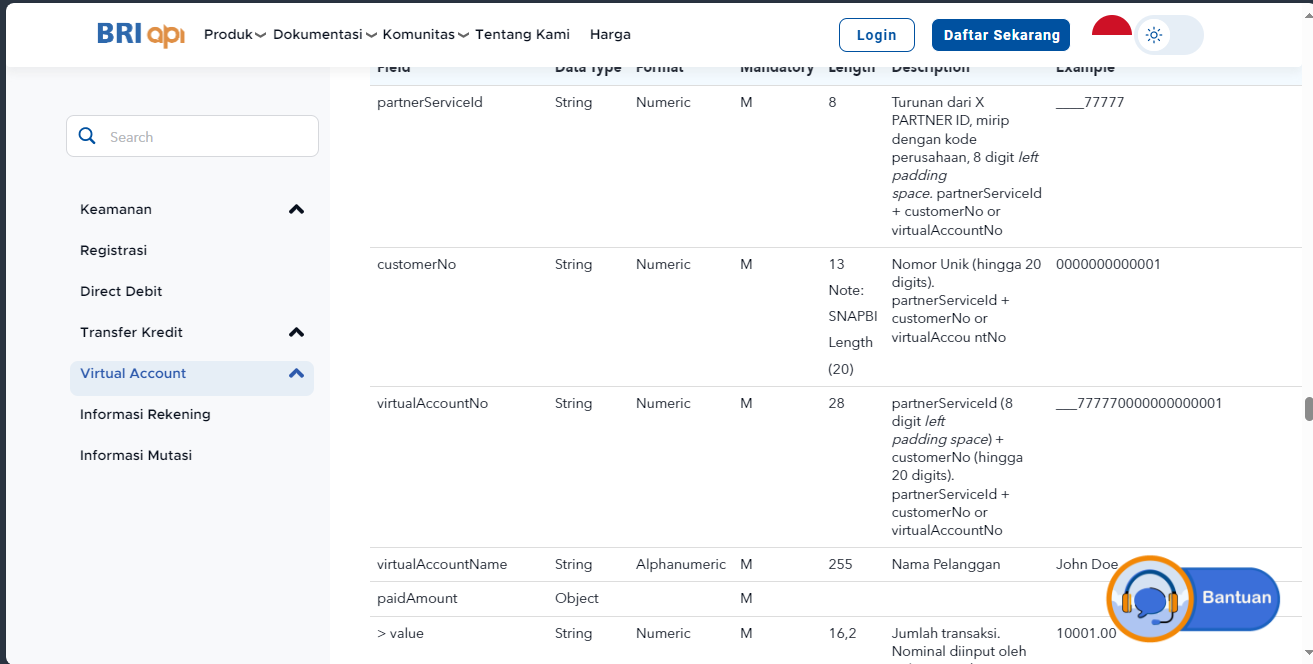Screen dimensions: 1313x664
Task: Toggle the light/dark theme switch
Action: [x=1169, y=35]
